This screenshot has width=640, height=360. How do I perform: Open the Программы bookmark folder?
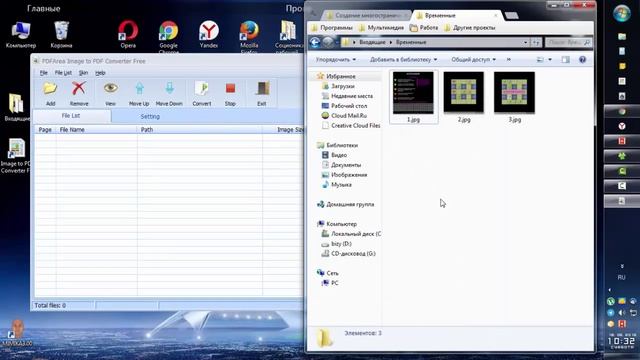332,28
